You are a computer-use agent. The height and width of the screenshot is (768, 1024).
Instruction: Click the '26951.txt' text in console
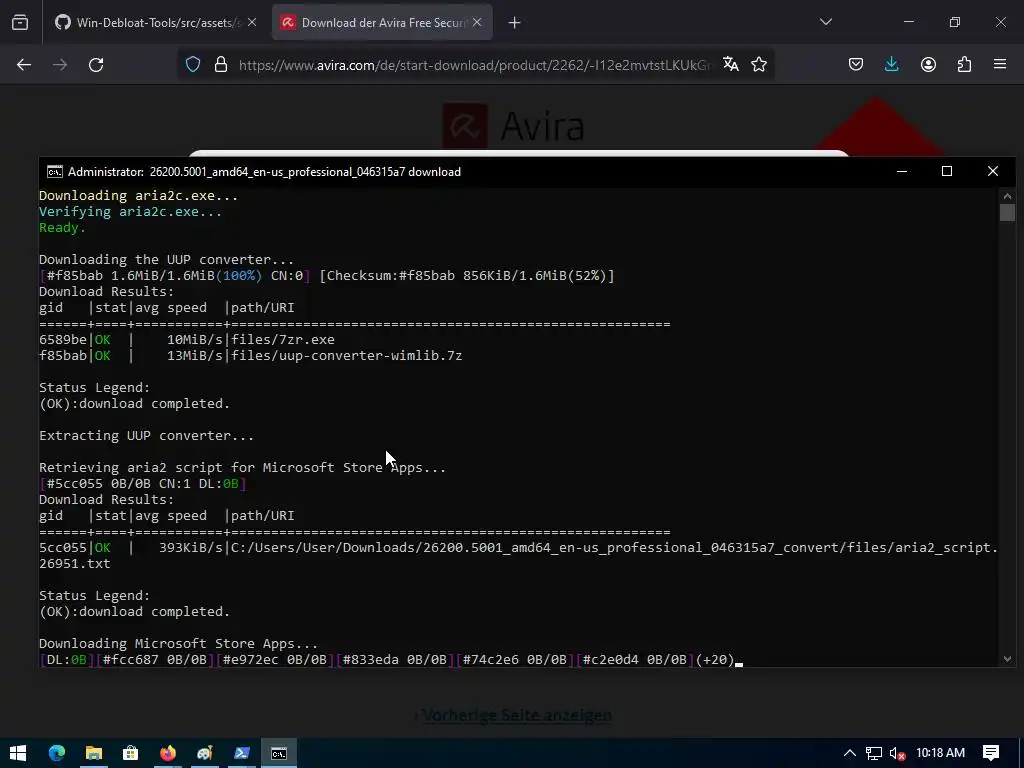click(x=74, y=563)
